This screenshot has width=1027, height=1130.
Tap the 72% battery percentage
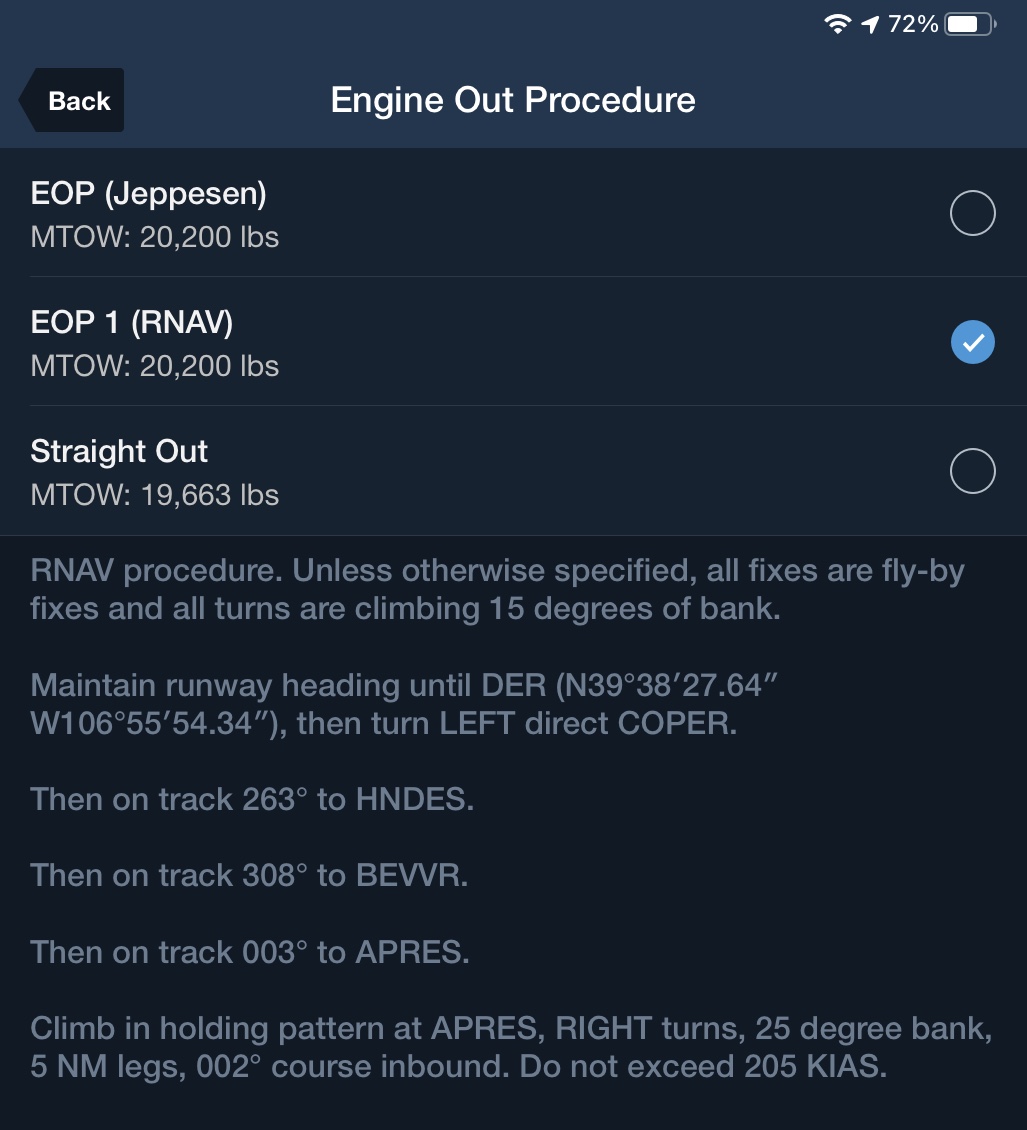(x=912, y=25)
